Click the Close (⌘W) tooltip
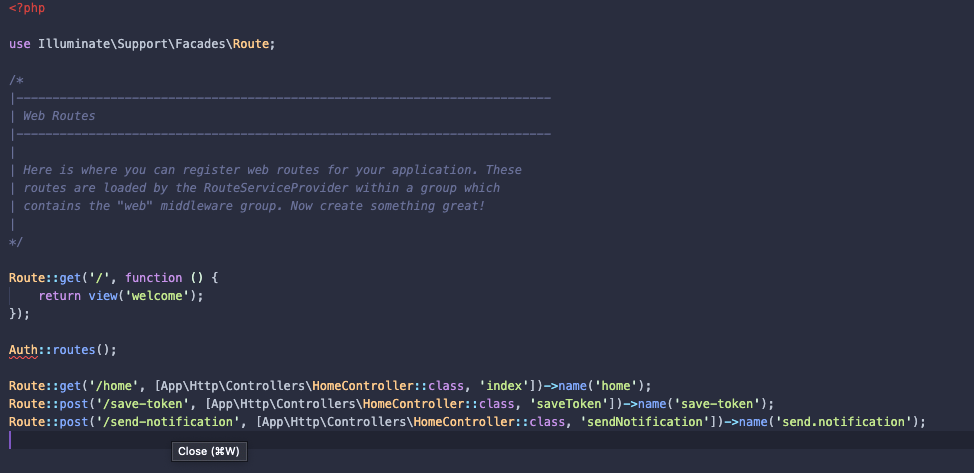This screenshot has width=974, height=473. click(209, 451)
